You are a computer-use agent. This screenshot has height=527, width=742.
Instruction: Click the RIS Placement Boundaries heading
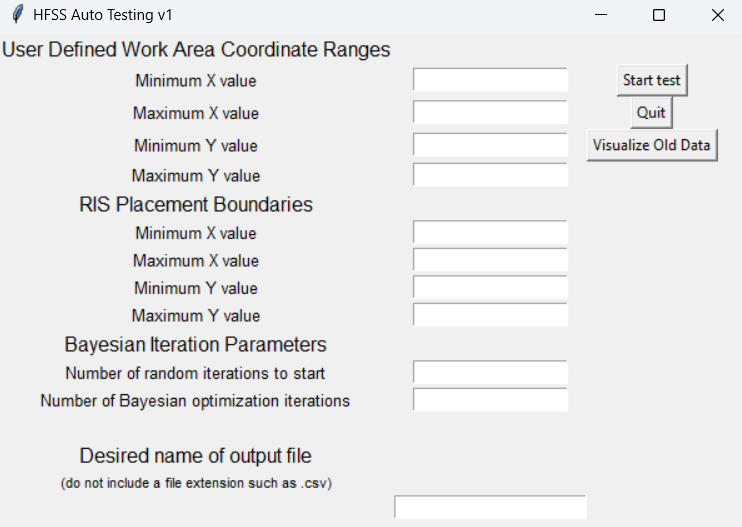196,204
